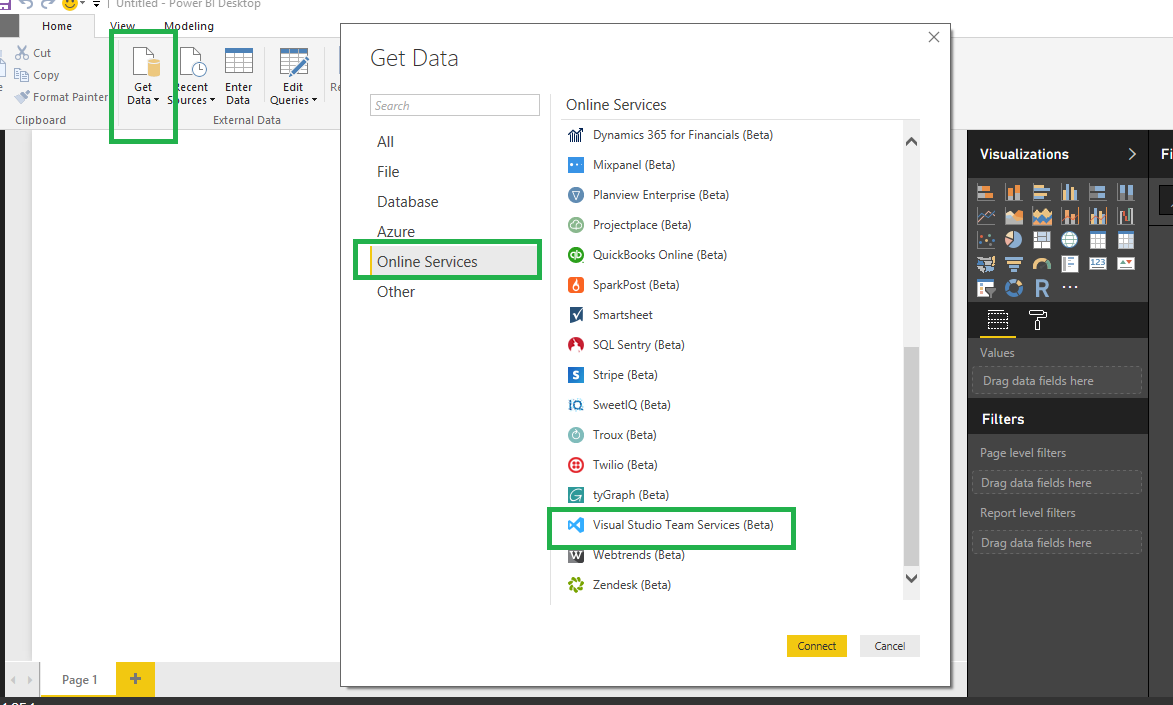This screenshot has height=705, width=1173.
Task: Select the KPI visualization
Action: pyautogui.click(x=1126, y=263)
